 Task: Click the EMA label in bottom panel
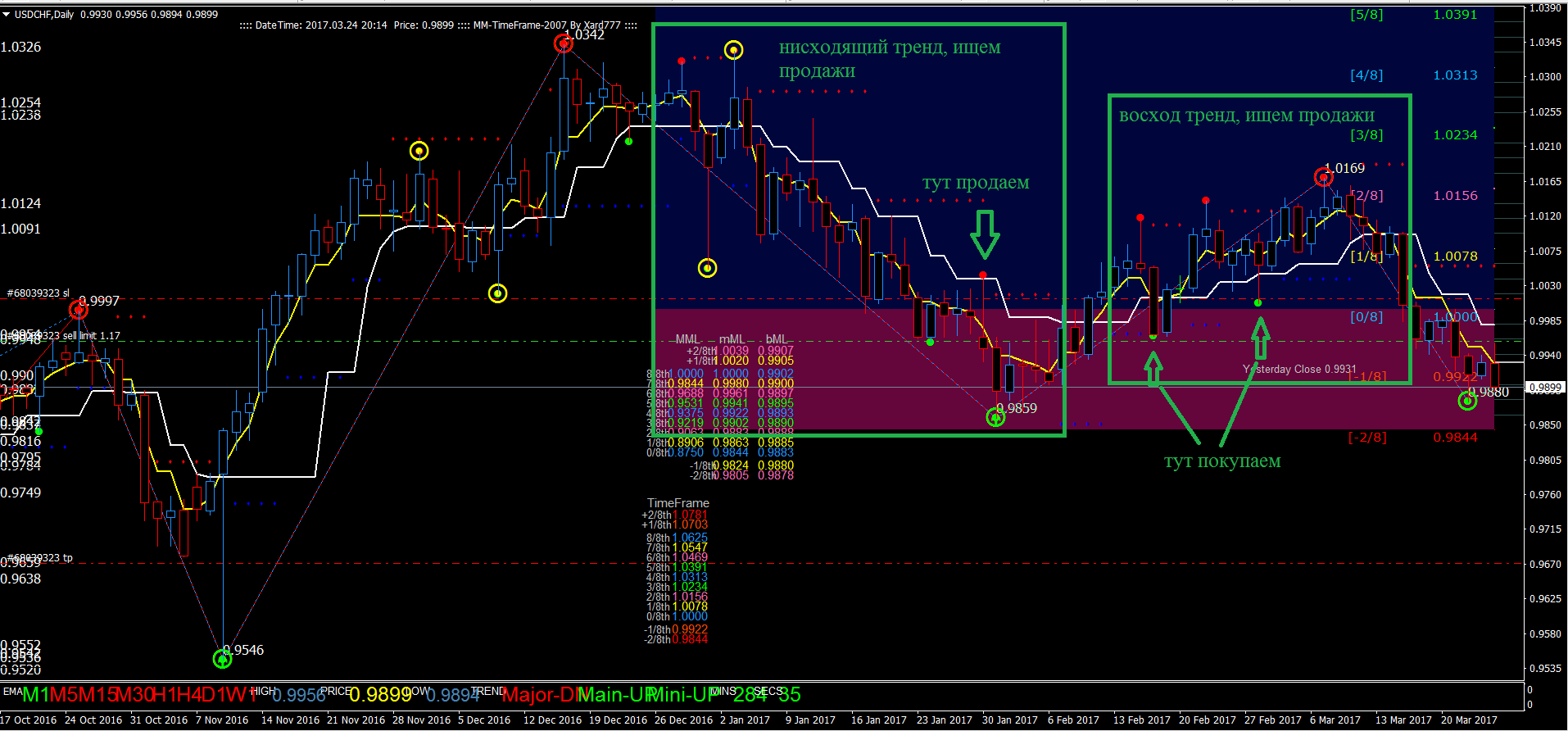(13, 692)
